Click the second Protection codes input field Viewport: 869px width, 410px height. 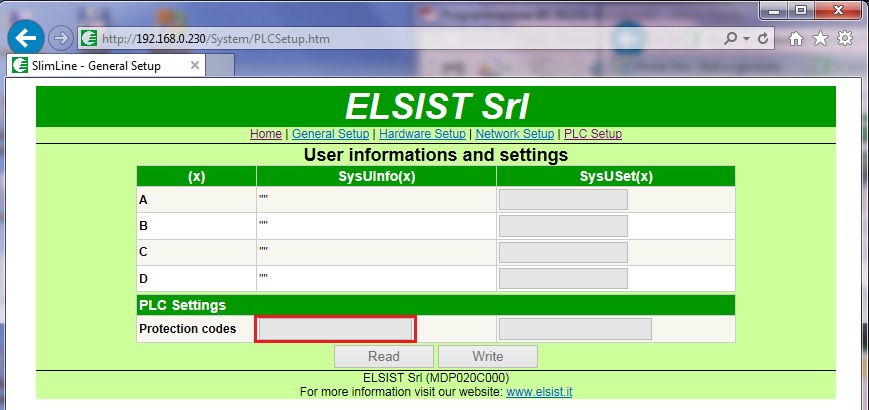point(575,329)
